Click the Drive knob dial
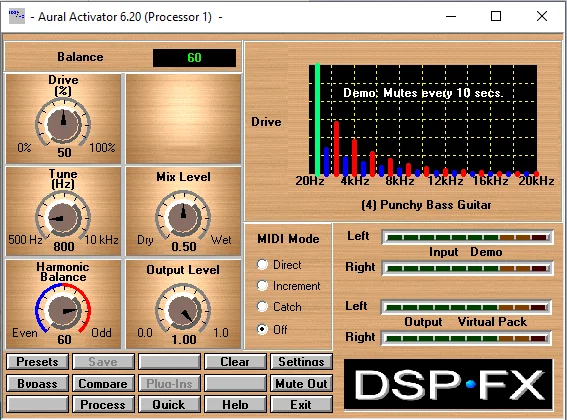The height and width of the screenshot is (420, 567). [63, 124]
